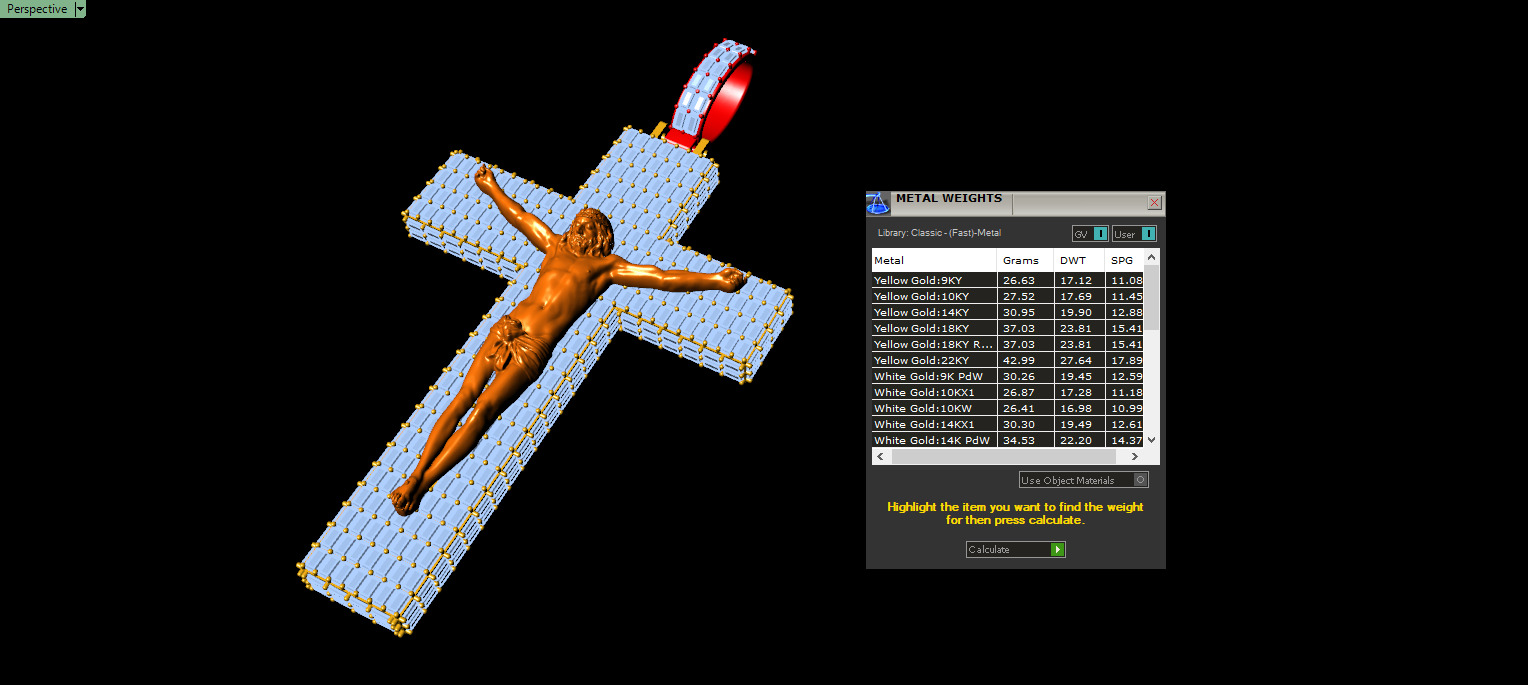Click the horizontal scroll-right arrow
The height and width of the screenshot is (685, 1528).
1137,456
